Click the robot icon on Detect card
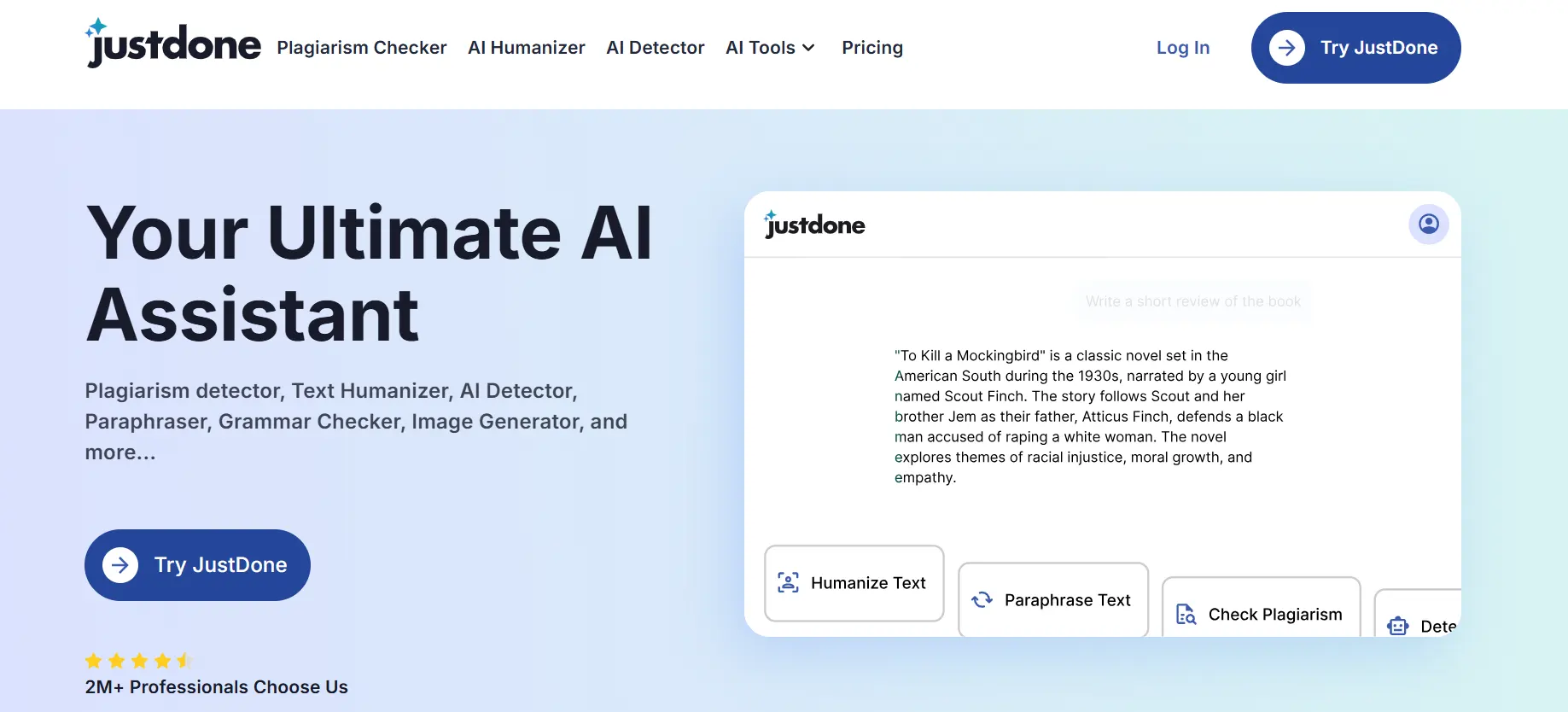Viewport: 1568px width, 712px height. (1397, 626)
